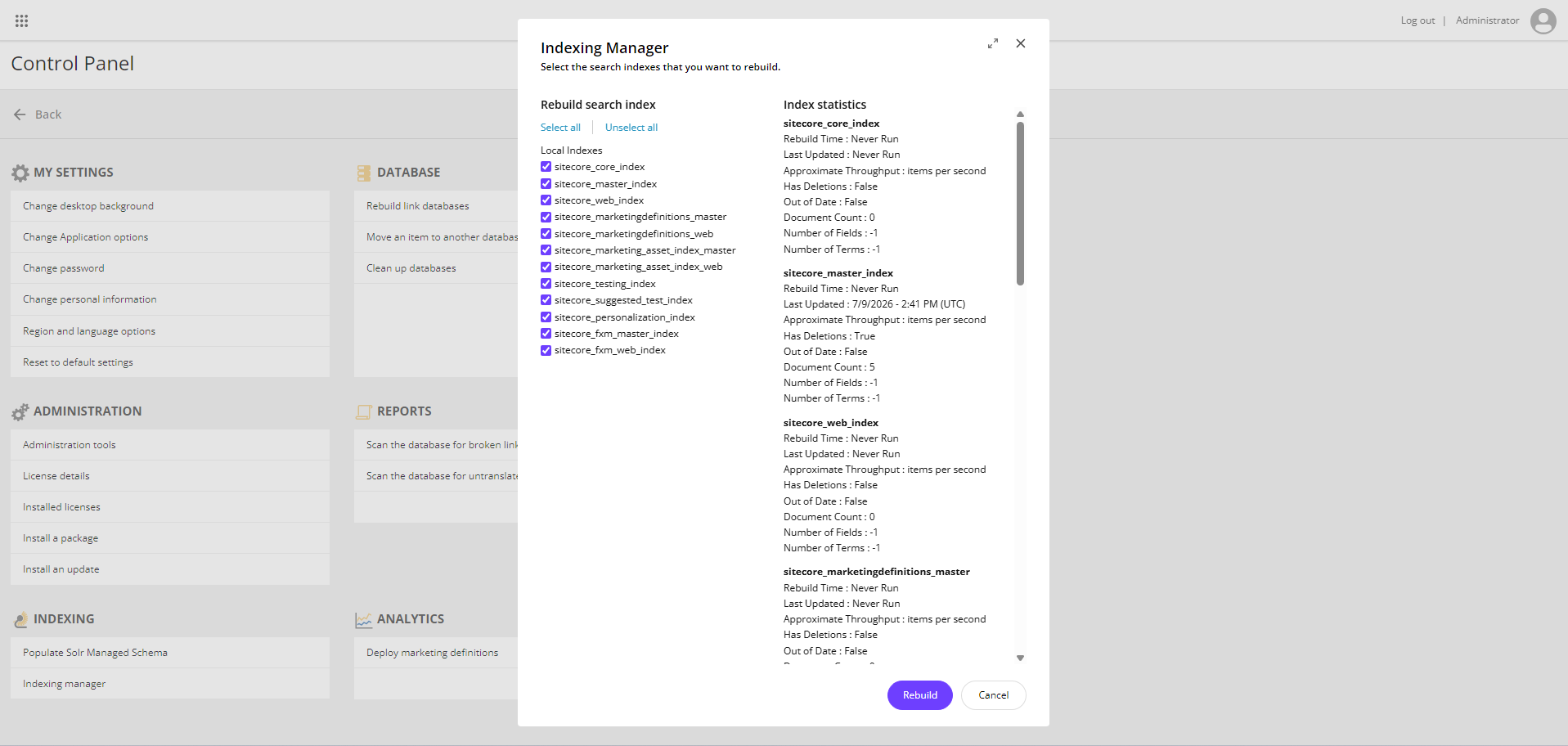Click the Rebuild button

coord(920,695)
